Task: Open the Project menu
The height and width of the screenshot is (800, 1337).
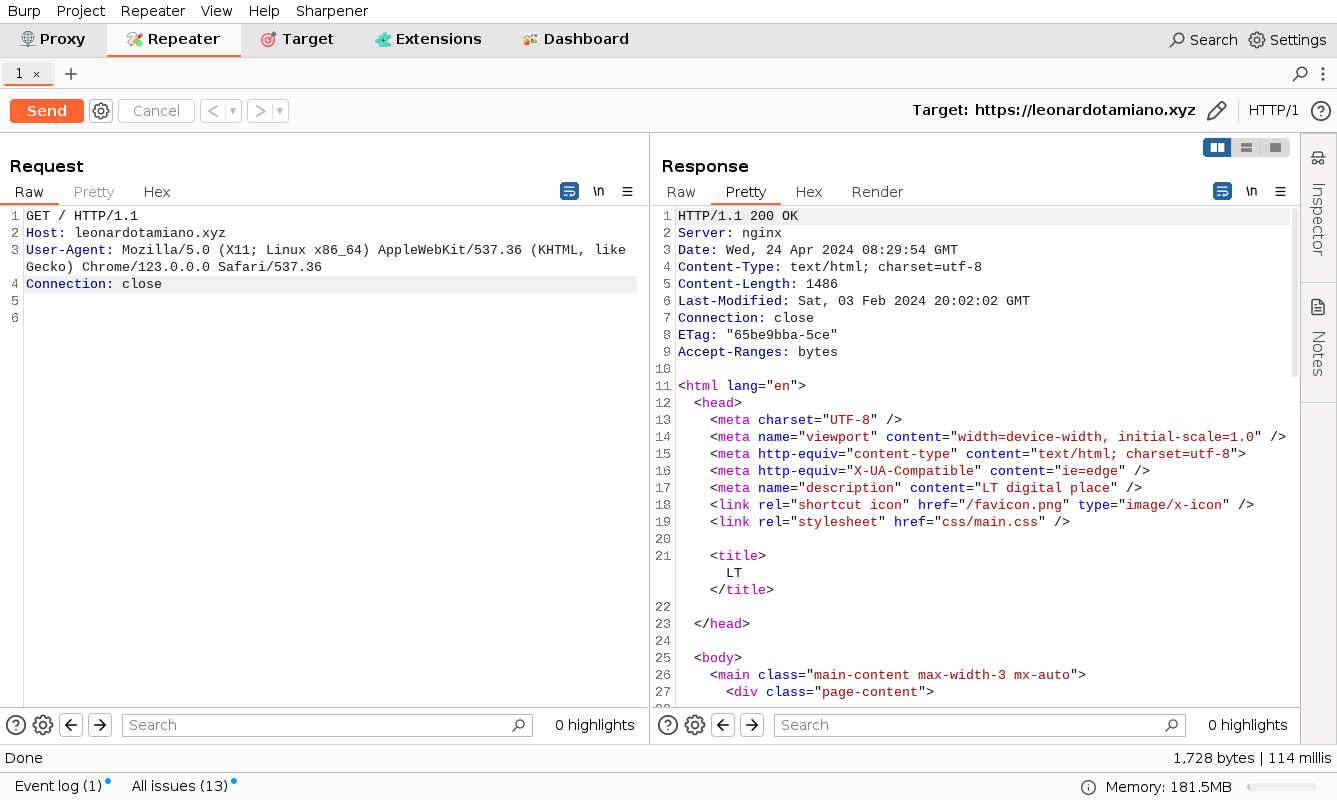Action: [x=81, y=11]
